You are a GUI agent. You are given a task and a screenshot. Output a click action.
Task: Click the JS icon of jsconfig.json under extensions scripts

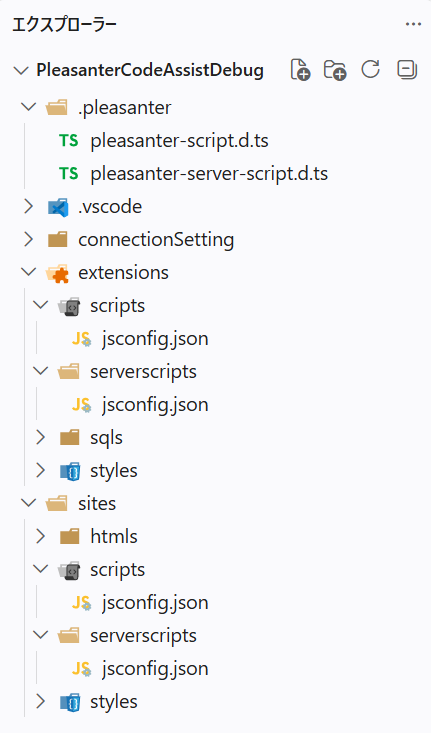[x=81, y=339]
